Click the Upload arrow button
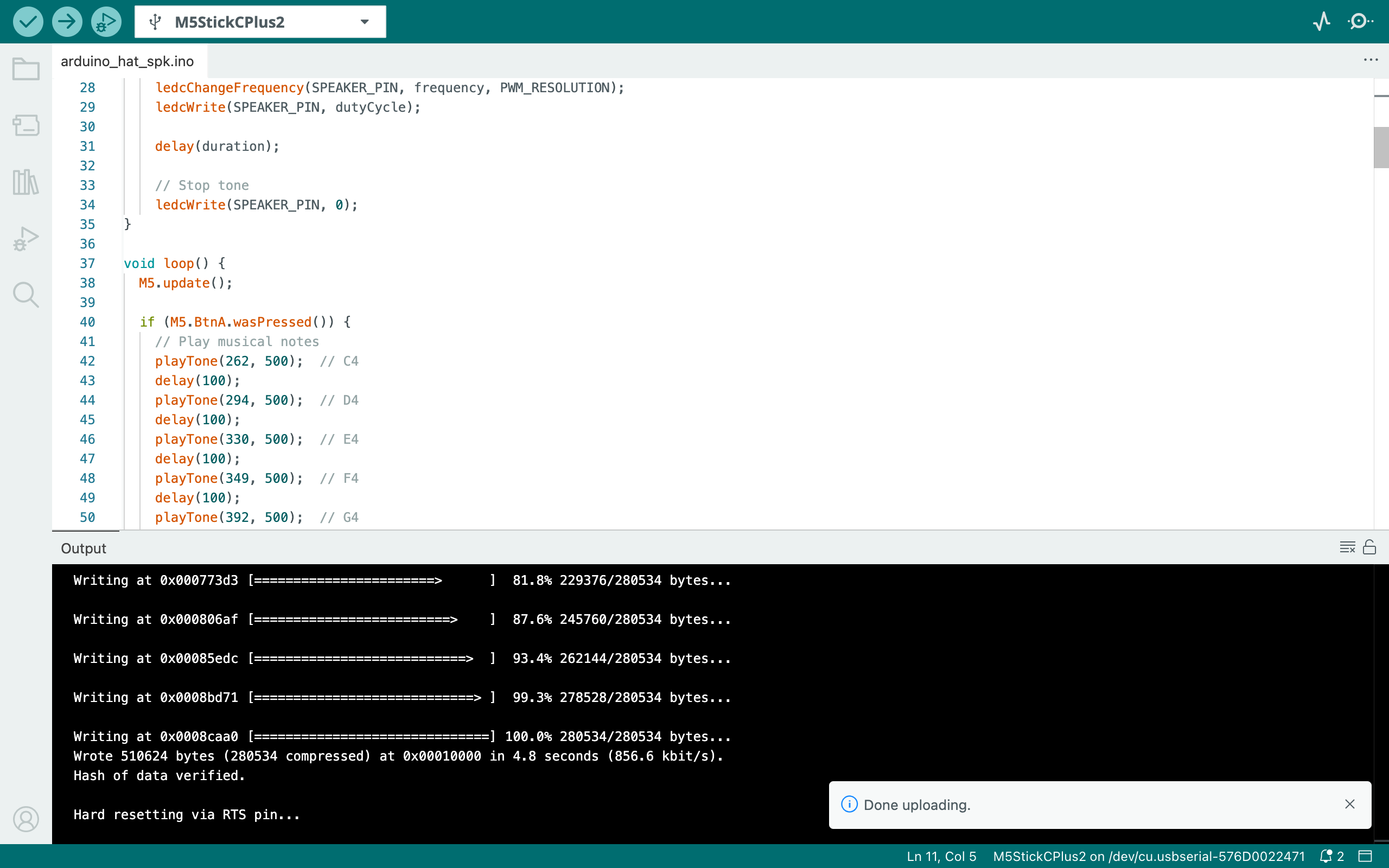 [x=67, y=22]
